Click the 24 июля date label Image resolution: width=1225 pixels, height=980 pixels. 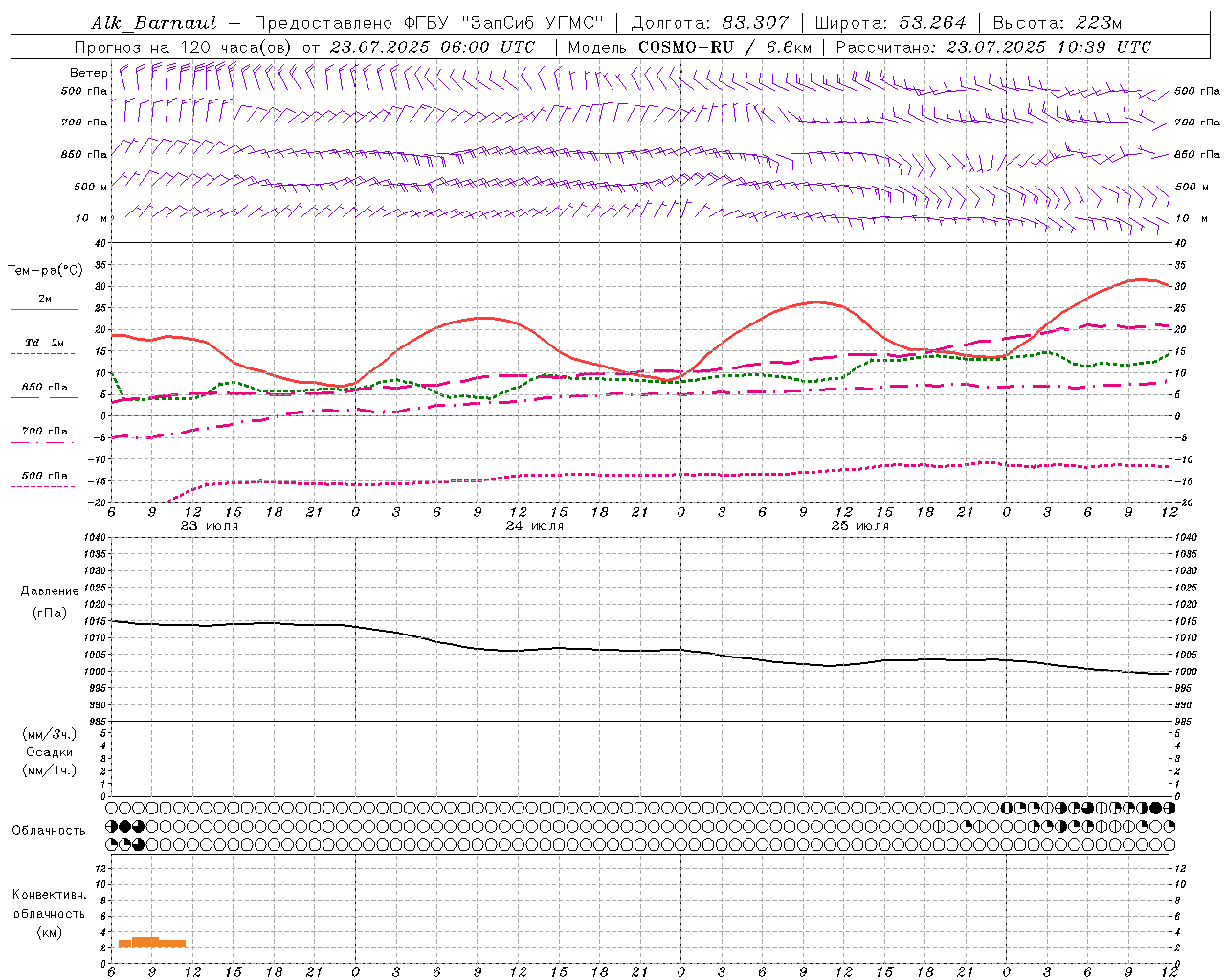click(x=535, y=526)
